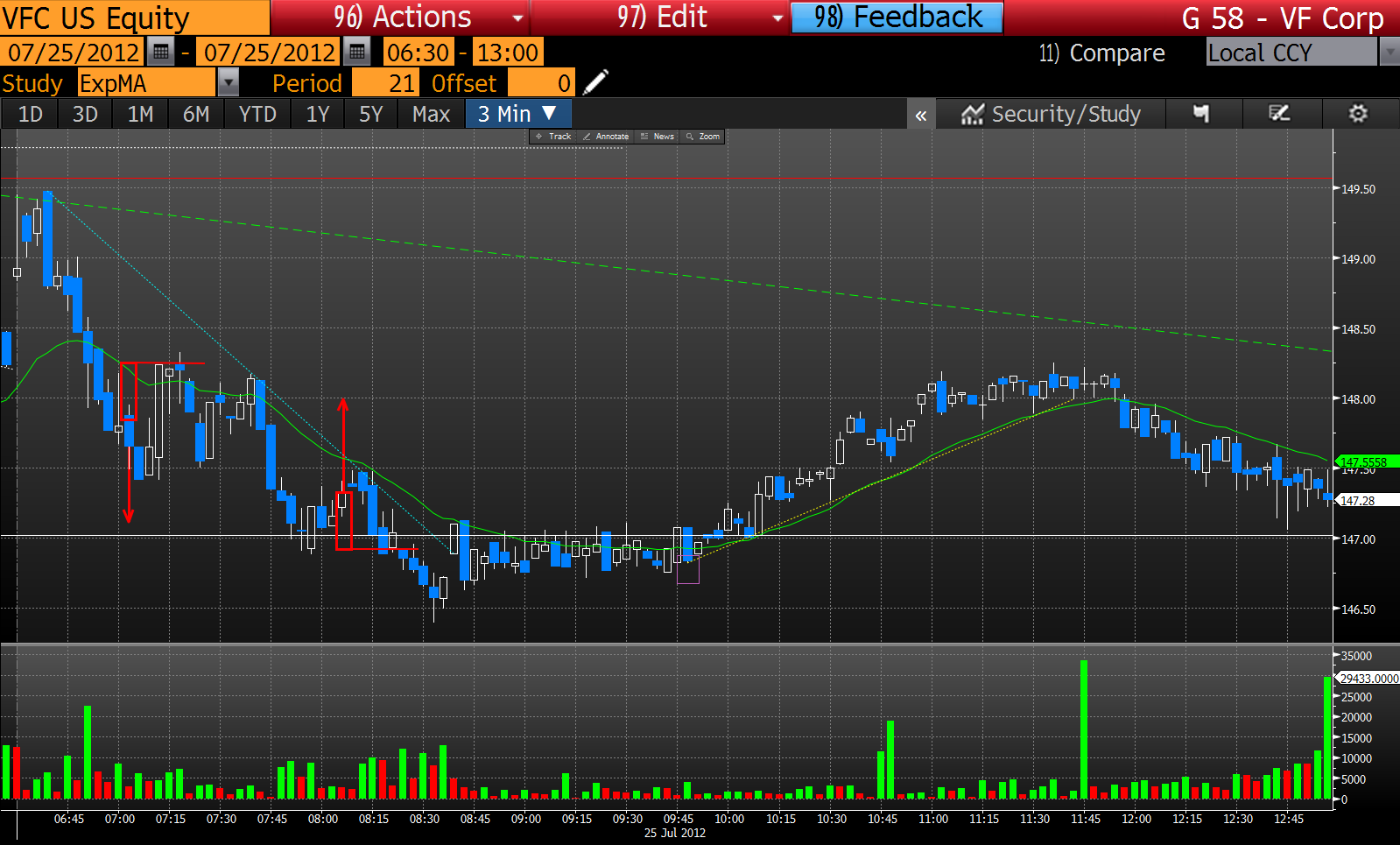This screenshot has height=845, width=1400.
Task: Open the end date calendar picker
Action: point(357,53)
